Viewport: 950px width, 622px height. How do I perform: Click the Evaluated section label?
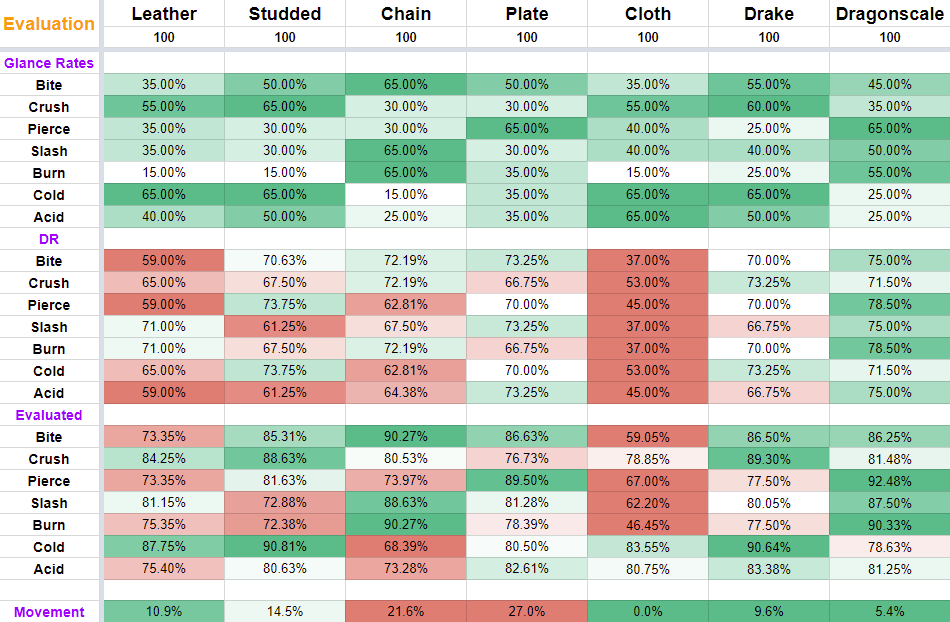[x=49, y=415]
